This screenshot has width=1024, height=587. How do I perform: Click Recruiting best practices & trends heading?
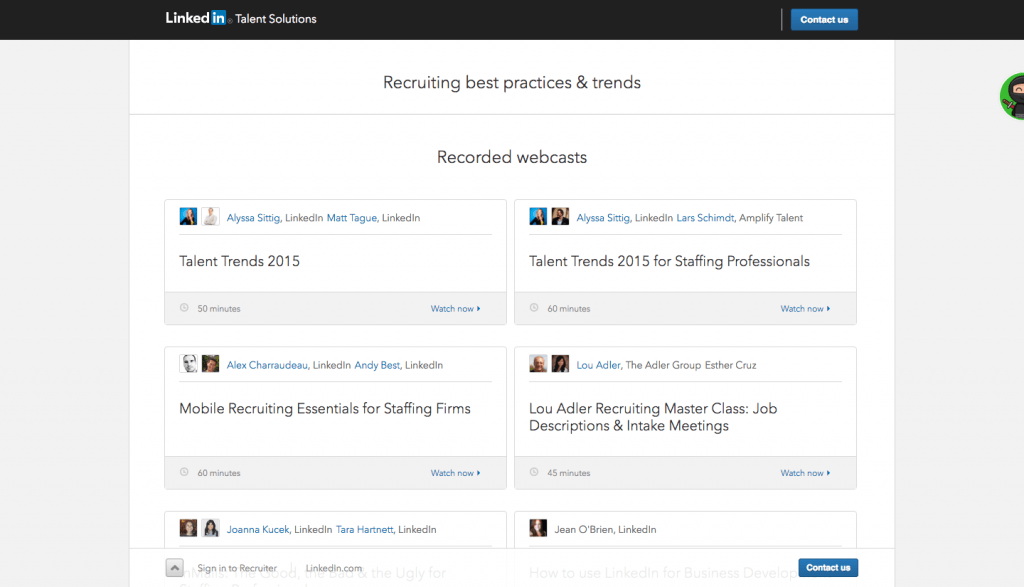512,83
